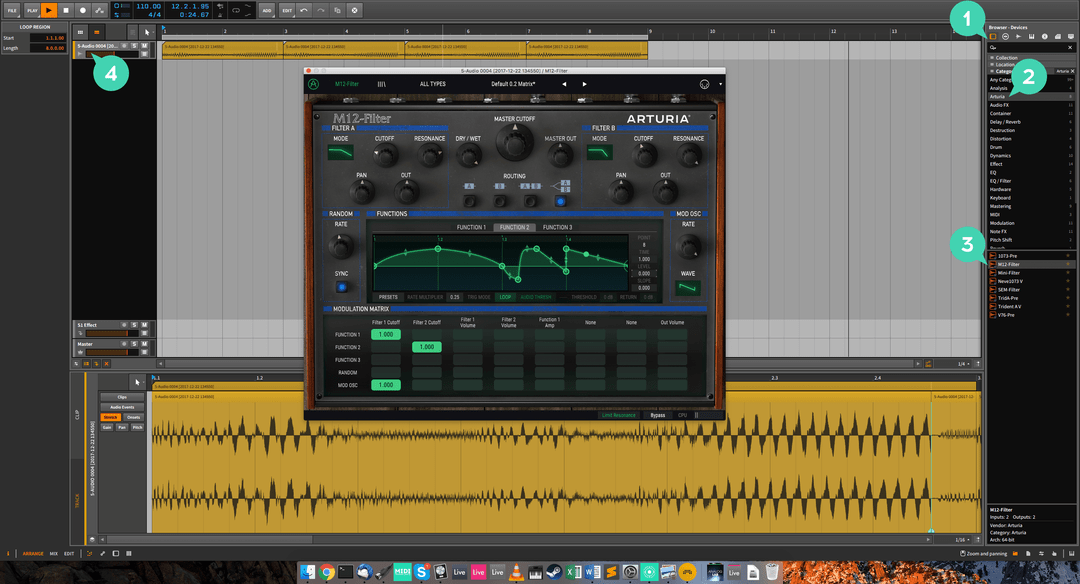1080x584 pixels.
Task: Open the preset library bars icon
Action: point(382,84)
